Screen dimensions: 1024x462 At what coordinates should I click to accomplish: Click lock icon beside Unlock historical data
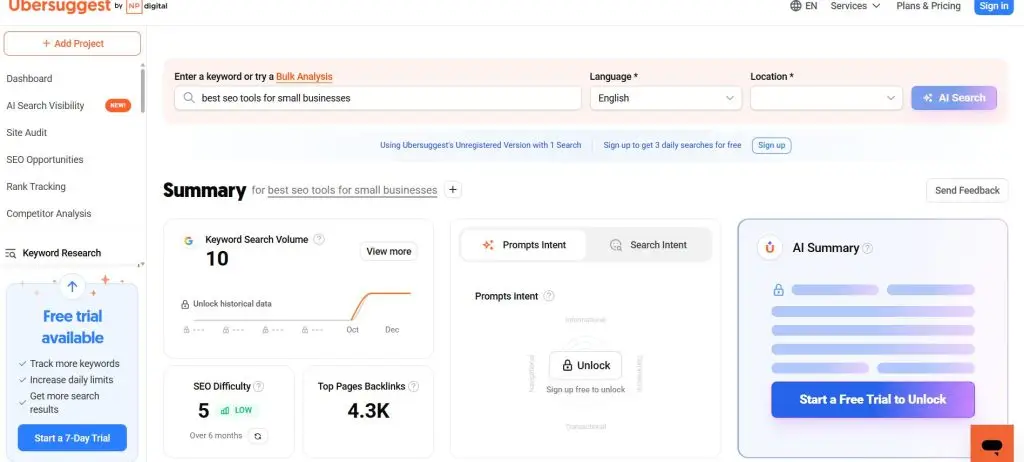[185, 304]
